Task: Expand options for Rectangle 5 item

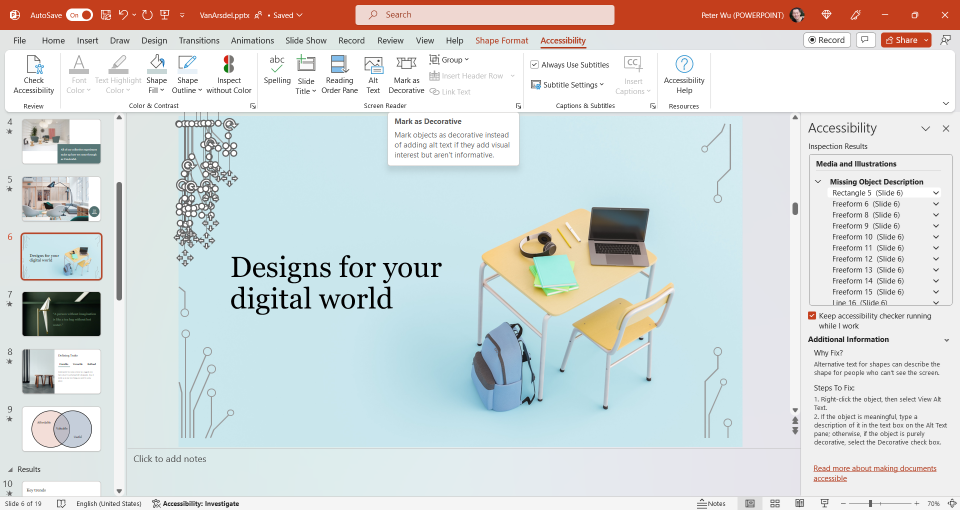Action: [936, 193]
